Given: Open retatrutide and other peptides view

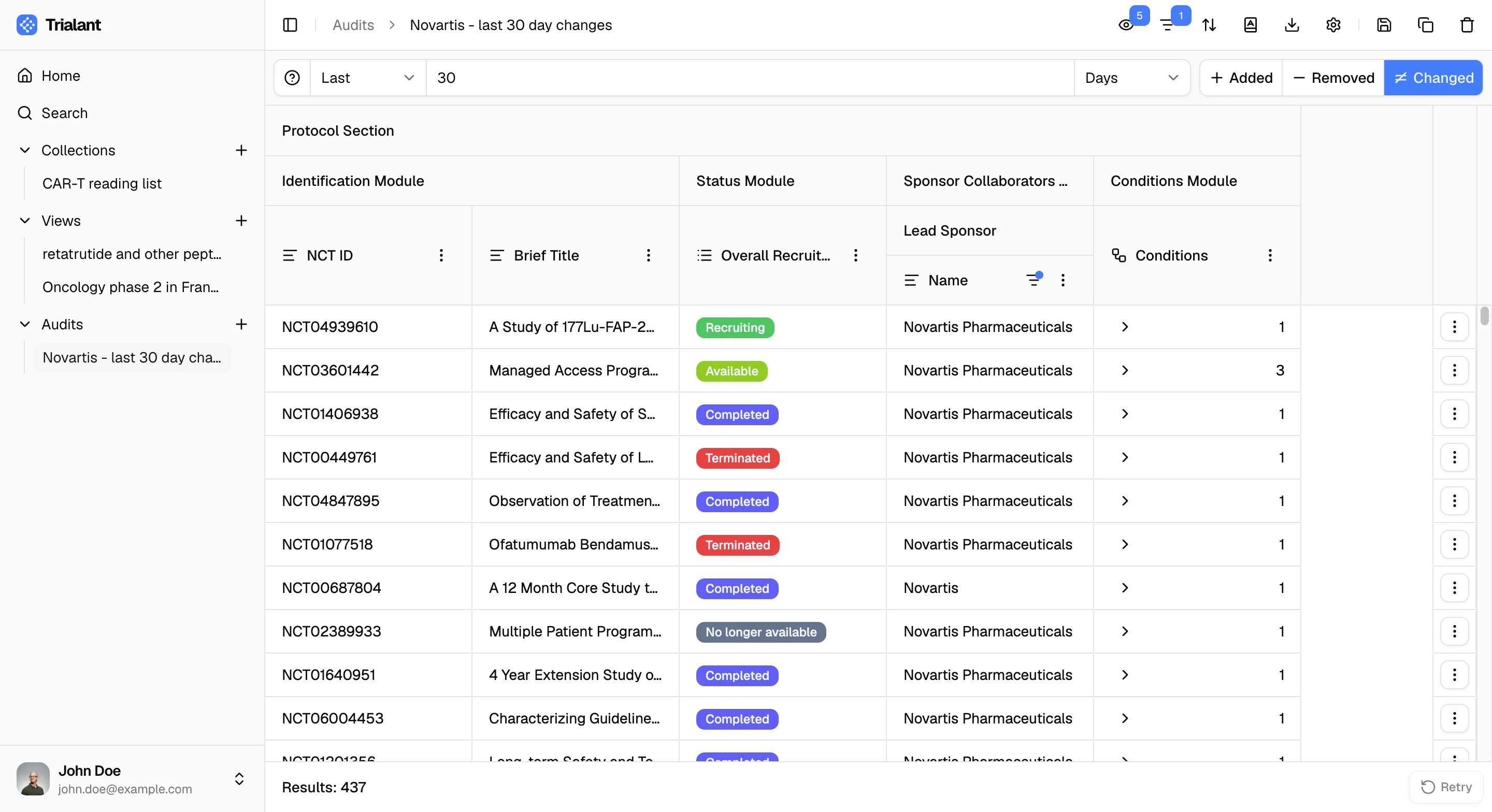Looking at the screenshot, I should click(x=132, y=254).
